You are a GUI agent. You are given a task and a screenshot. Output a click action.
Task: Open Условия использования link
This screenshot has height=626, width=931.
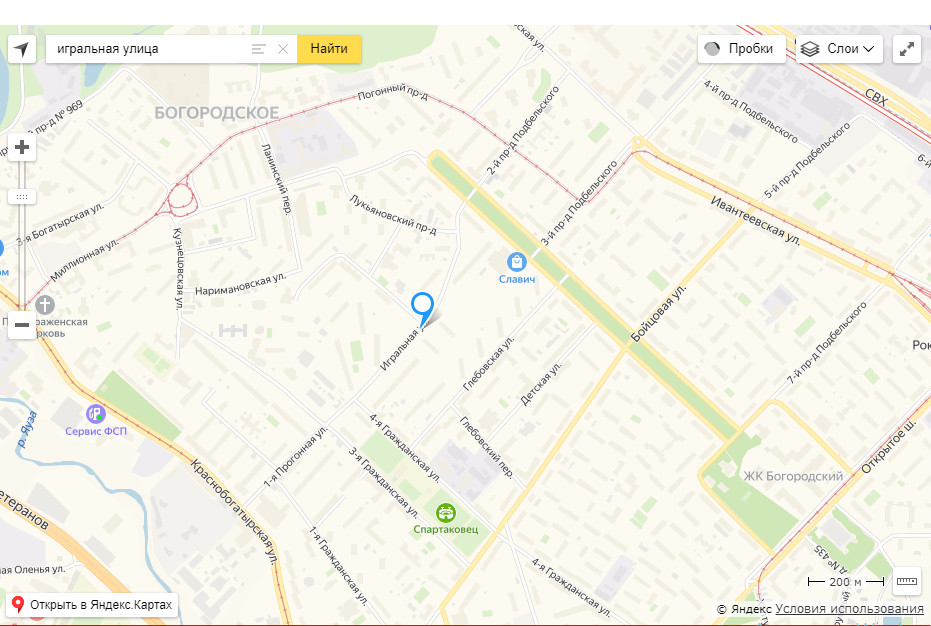(849, 609)
